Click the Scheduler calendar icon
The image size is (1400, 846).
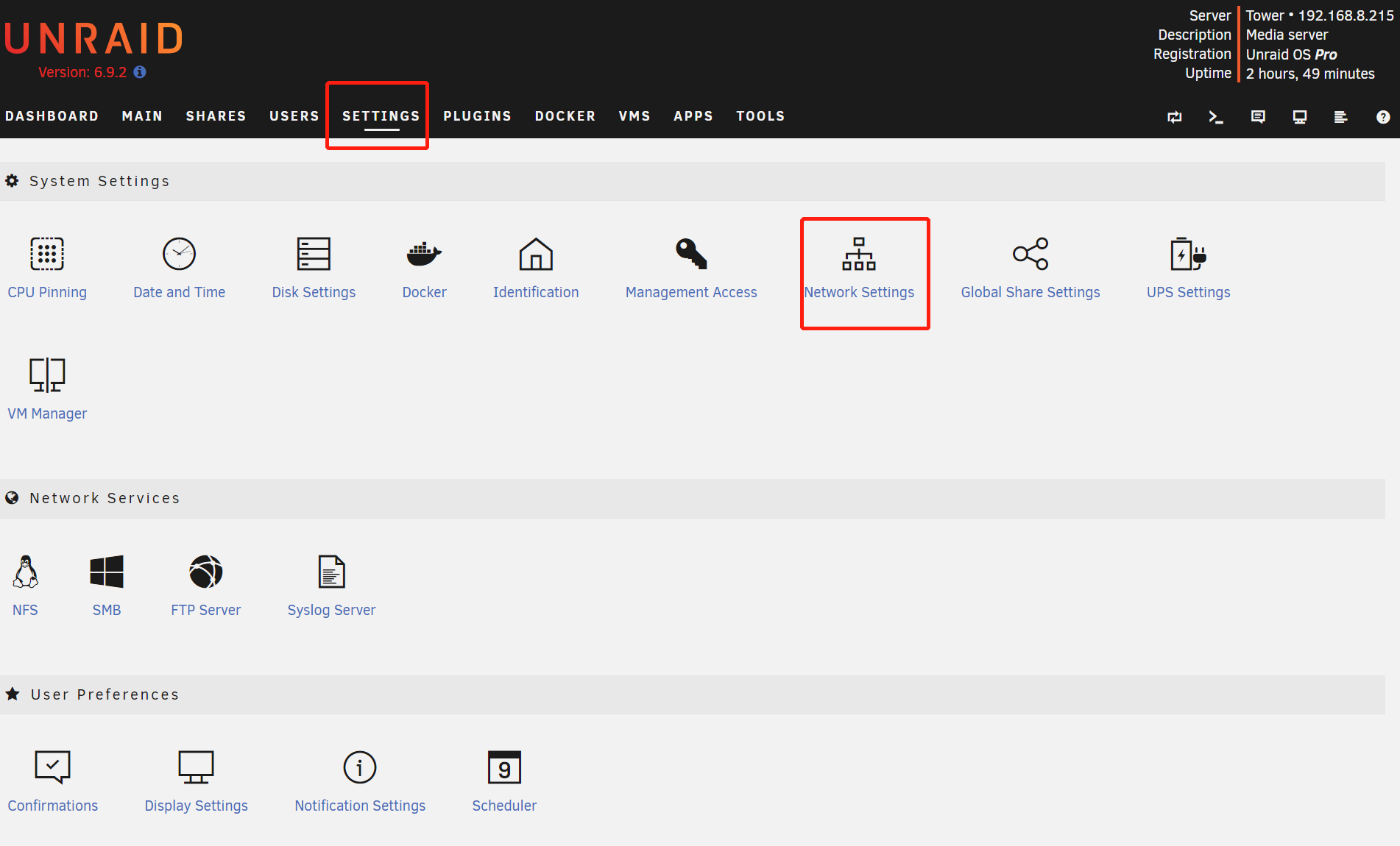click(x=504, y=767)
